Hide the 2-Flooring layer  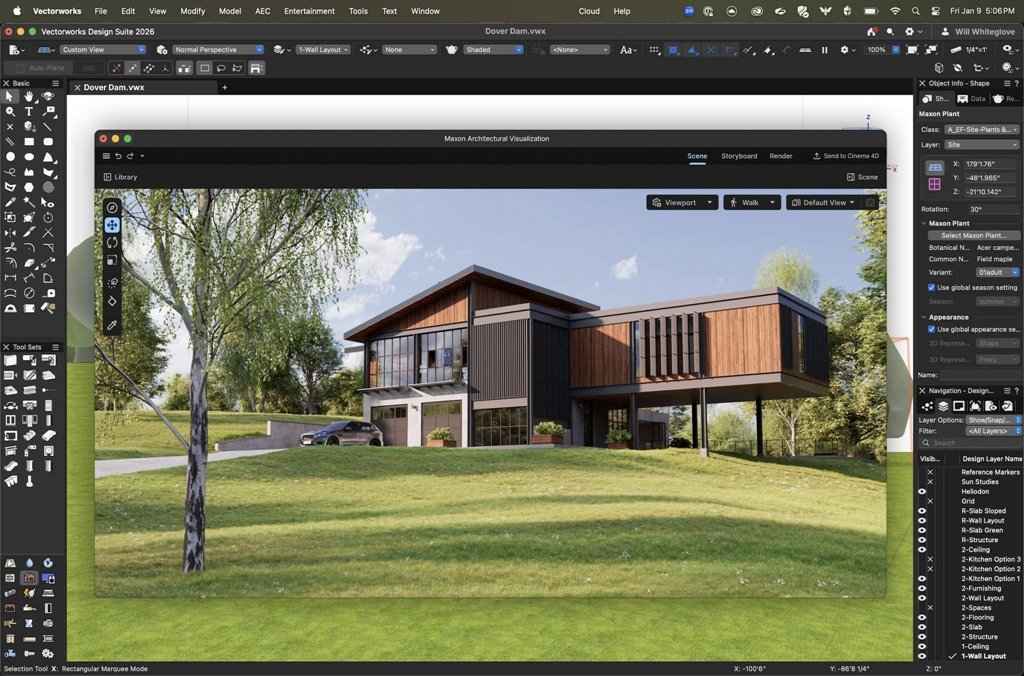point(922,617)
